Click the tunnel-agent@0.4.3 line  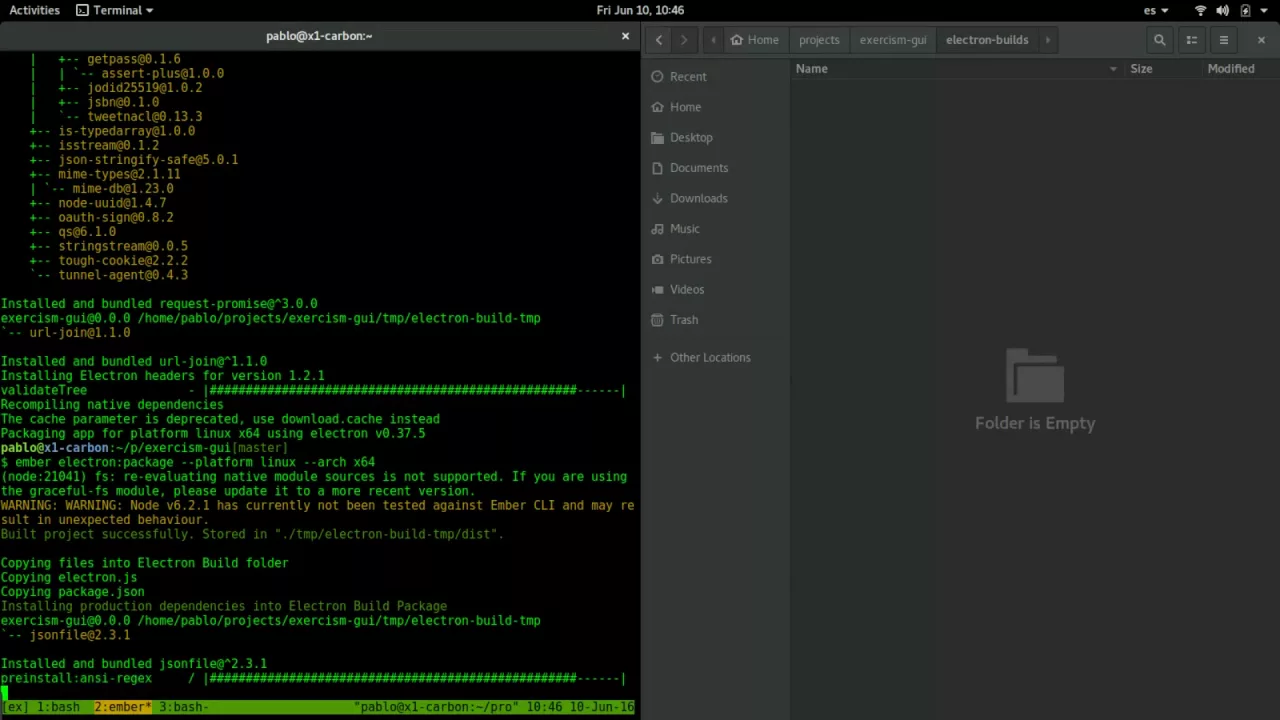(x=123, y=275)
